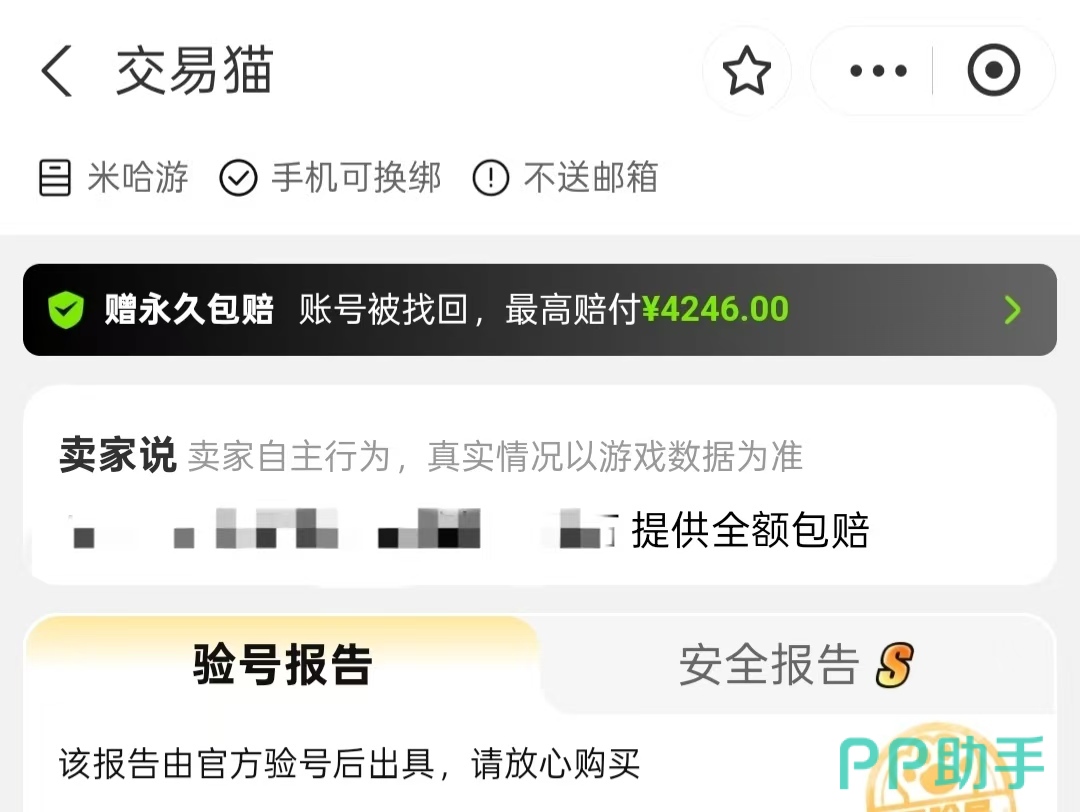Open the three-dot more options menu
This screenshot has height=812, width=1080.
tap(878, 70)
